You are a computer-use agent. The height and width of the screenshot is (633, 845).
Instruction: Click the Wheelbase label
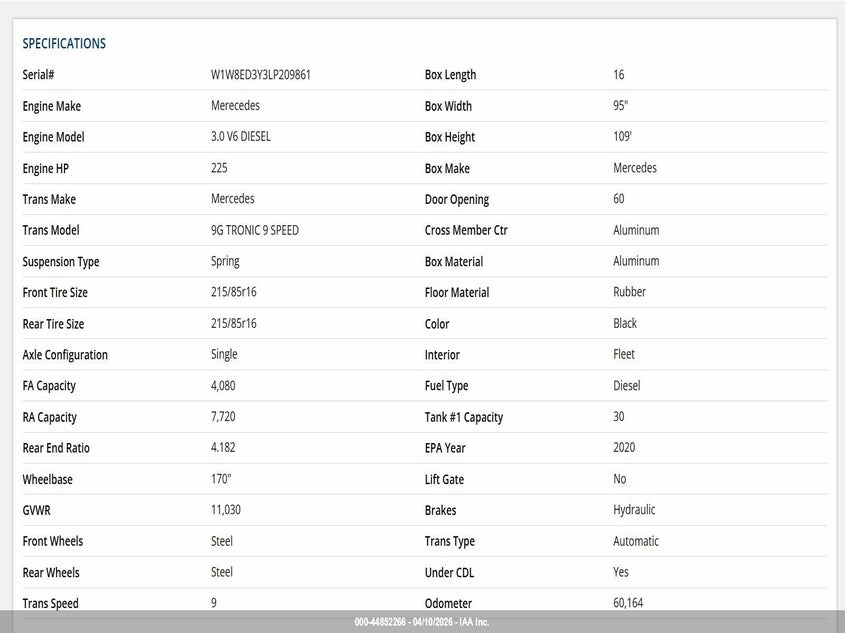coord(47,480)
